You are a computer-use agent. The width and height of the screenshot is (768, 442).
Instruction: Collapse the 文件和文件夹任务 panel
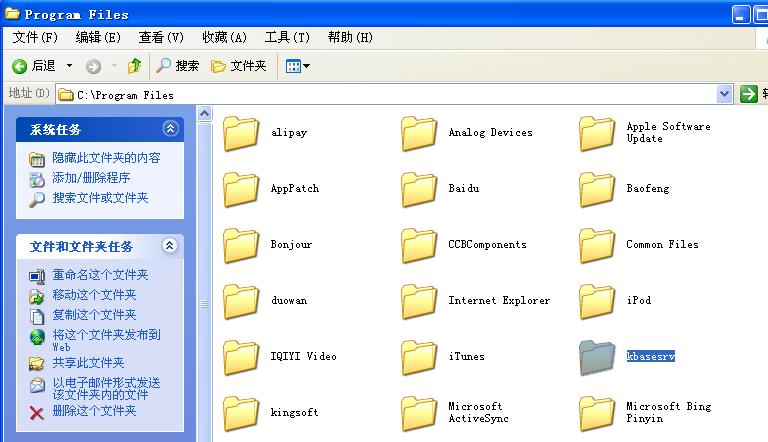169,246
